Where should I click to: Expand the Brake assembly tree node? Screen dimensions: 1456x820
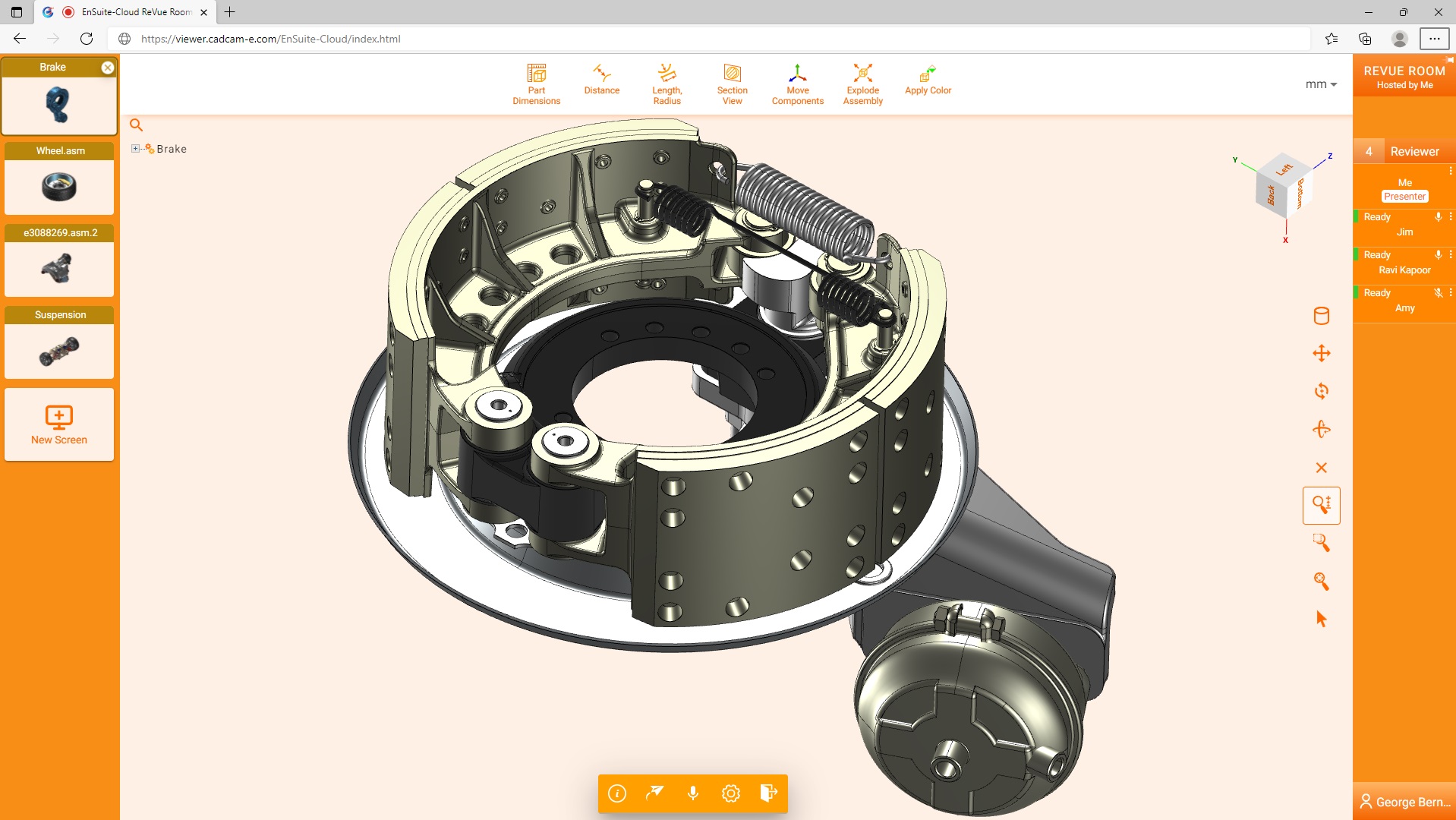coord(137,148)
